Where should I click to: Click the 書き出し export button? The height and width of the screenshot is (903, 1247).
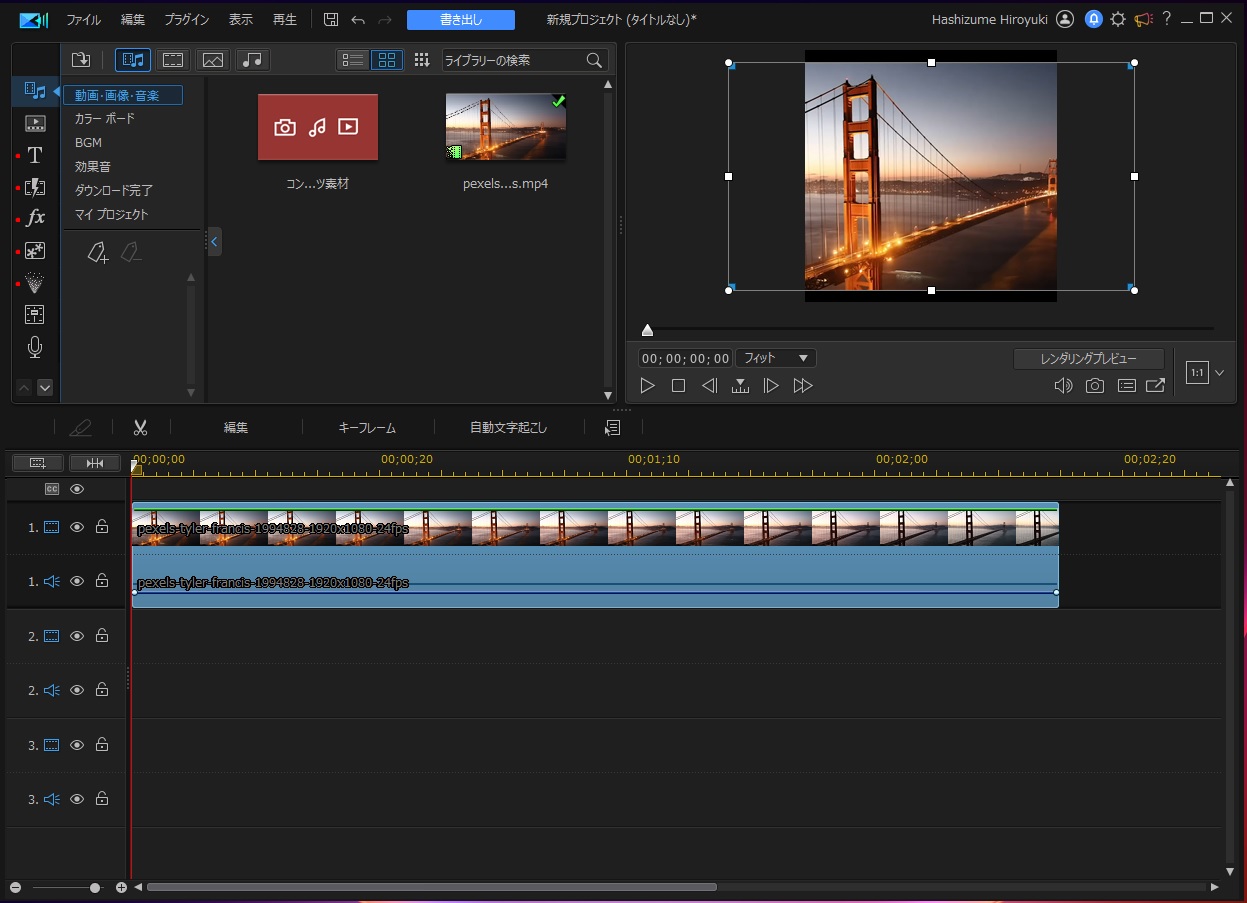[x=461, y=20]
